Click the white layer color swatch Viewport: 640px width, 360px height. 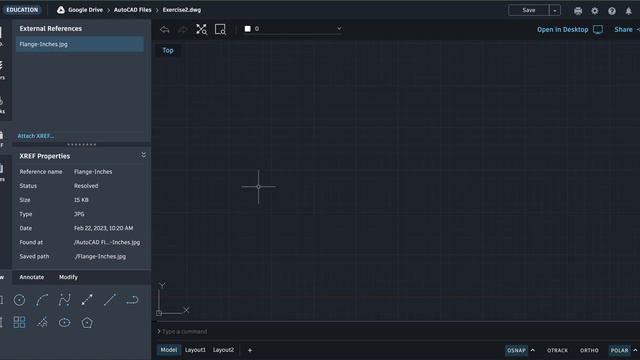click(247, 29)
